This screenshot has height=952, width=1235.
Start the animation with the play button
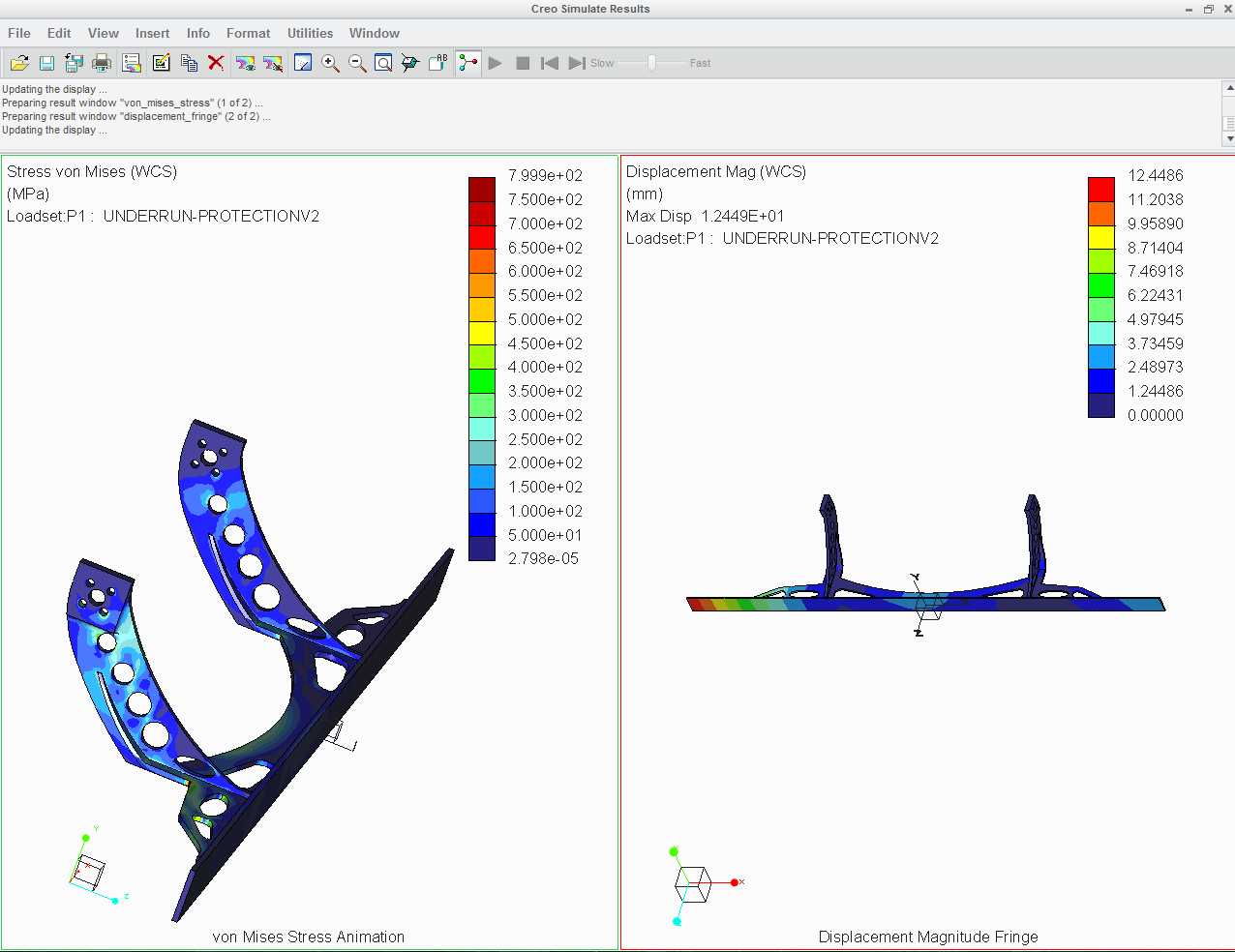click(x=496, y=63)
